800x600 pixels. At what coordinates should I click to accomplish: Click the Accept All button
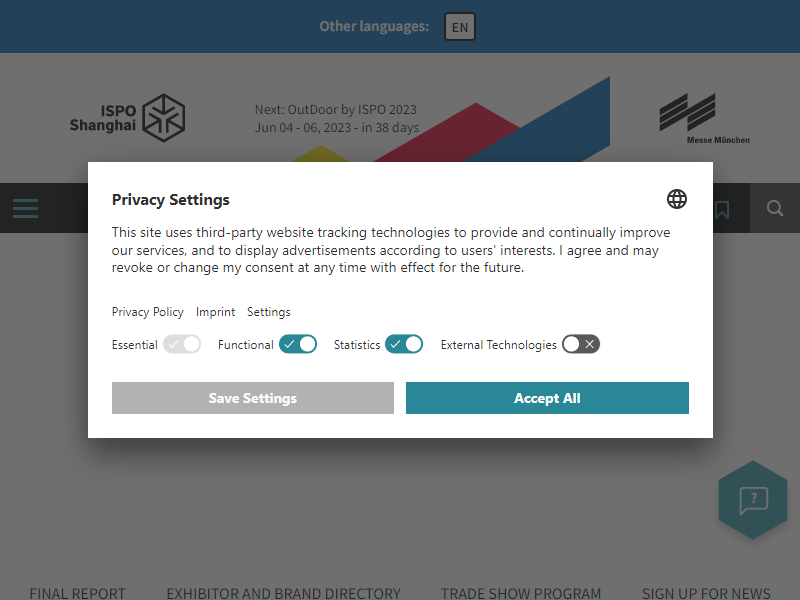pos(547,398)
